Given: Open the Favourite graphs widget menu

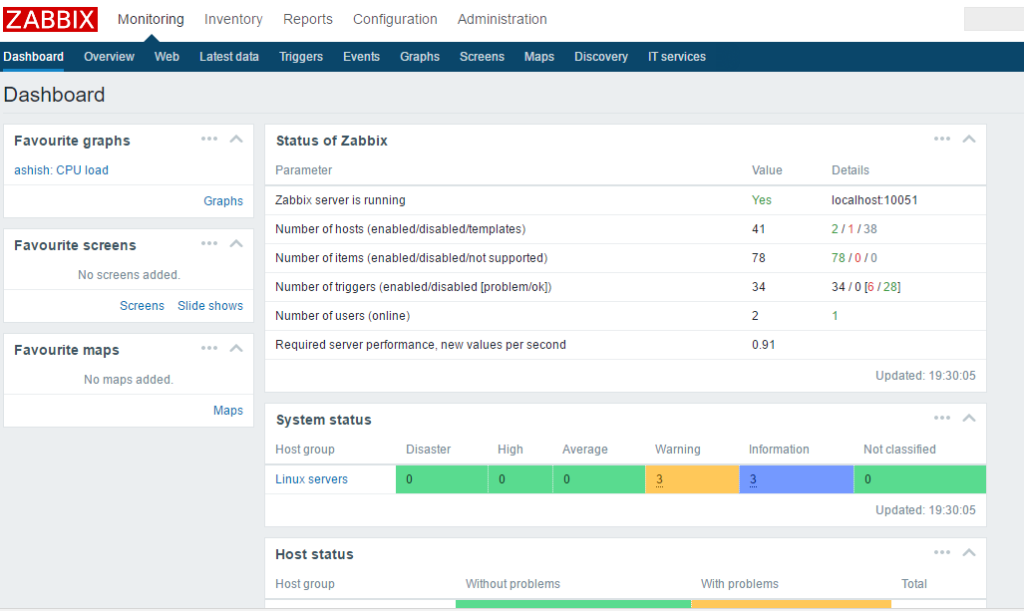Looking at the screenshot, I should 209,139.
